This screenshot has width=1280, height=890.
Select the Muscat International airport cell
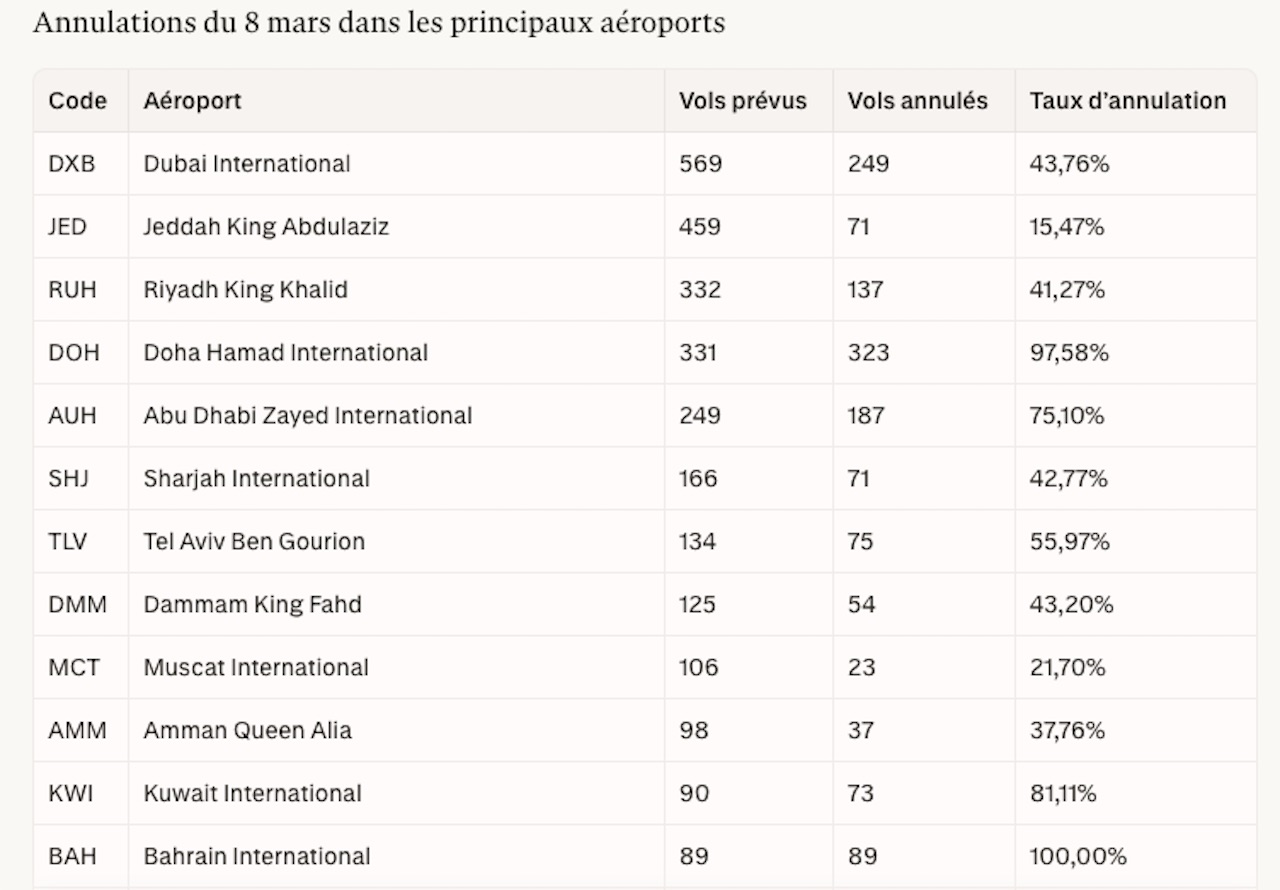(x=256, y=668)
